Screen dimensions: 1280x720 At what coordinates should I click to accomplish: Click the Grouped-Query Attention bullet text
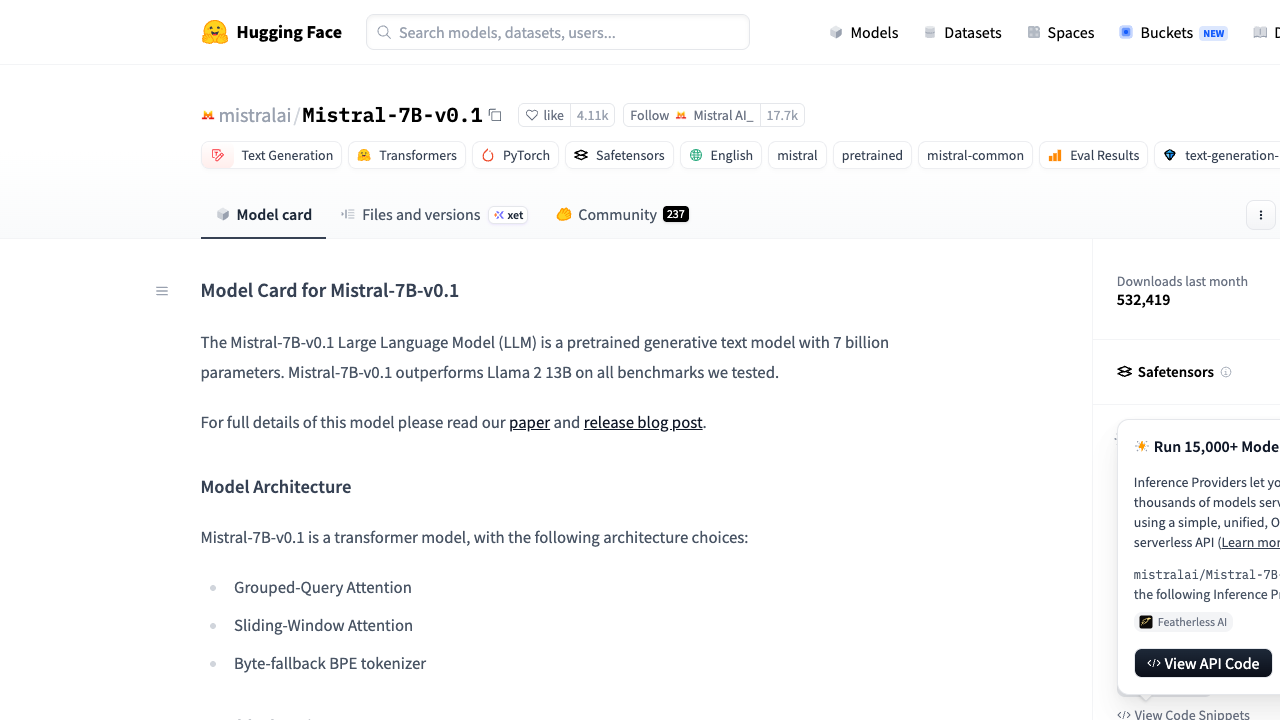tap(323, 587)
